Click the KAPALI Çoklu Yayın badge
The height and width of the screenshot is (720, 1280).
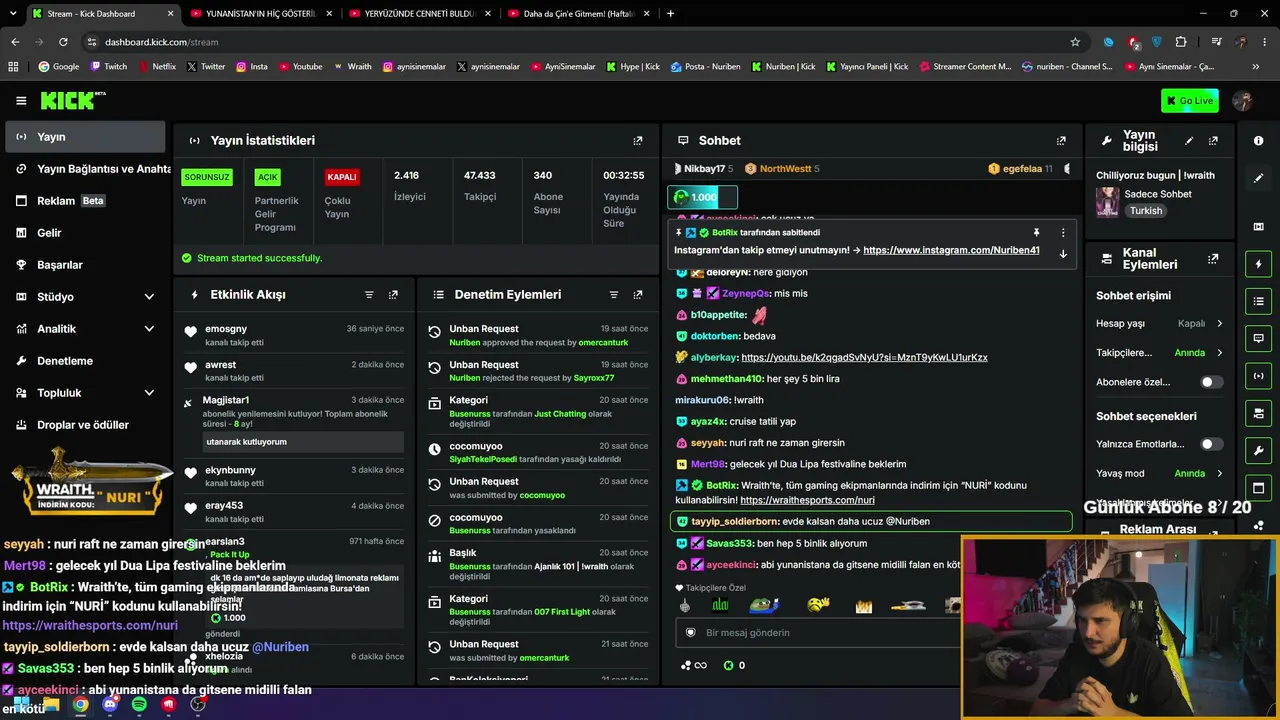click(342, 177)
